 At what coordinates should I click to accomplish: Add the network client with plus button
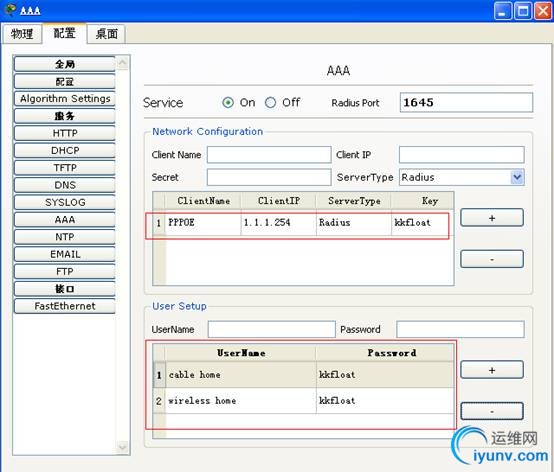pos(491,218)
